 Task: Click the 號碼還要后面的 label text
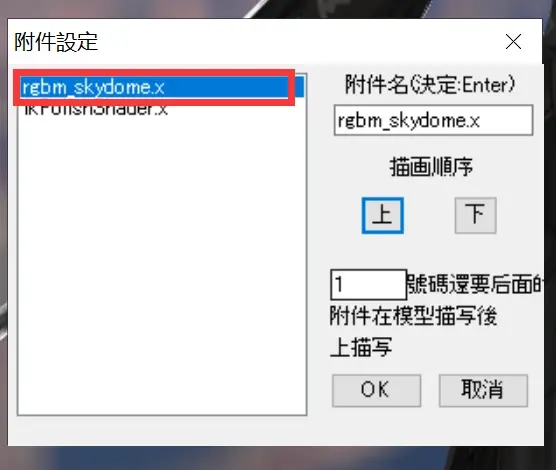(x=474, y=284)
